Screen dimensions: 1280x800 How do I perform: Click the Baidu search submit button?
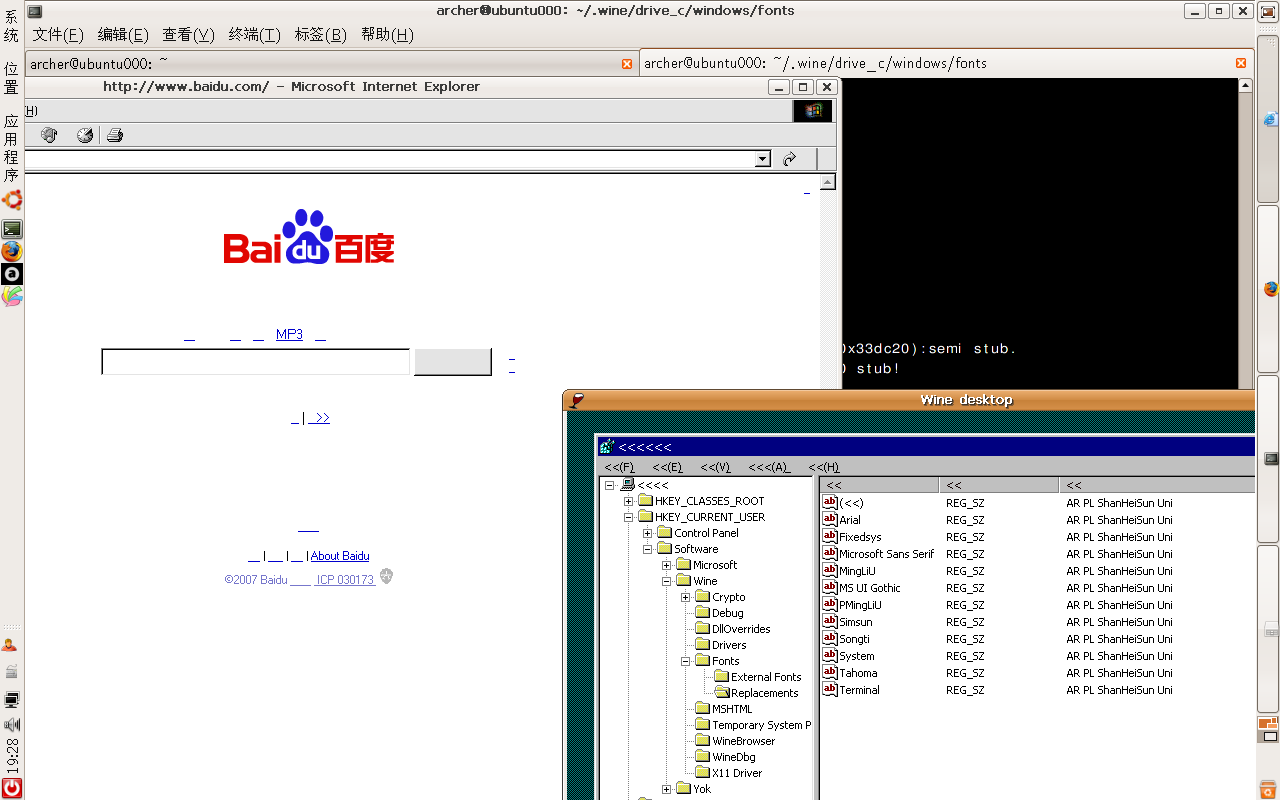coord(452,362)
